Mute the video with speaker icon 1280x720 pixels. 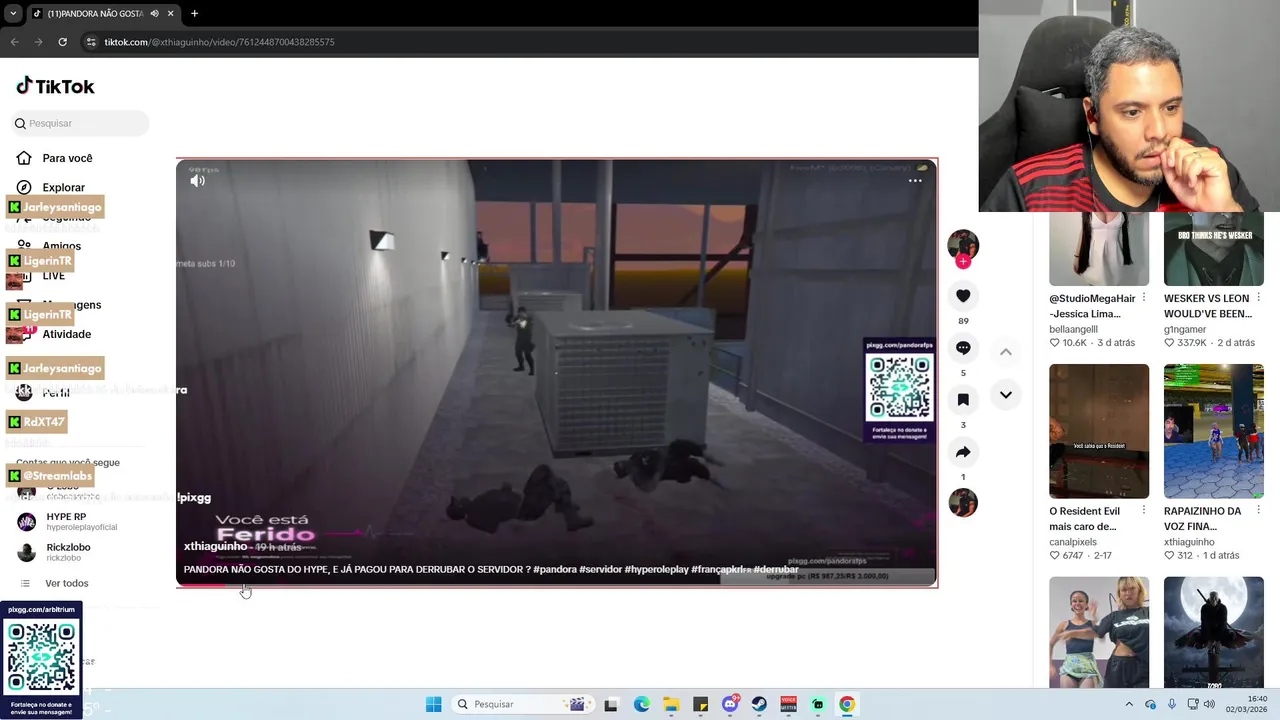point(198,181)
